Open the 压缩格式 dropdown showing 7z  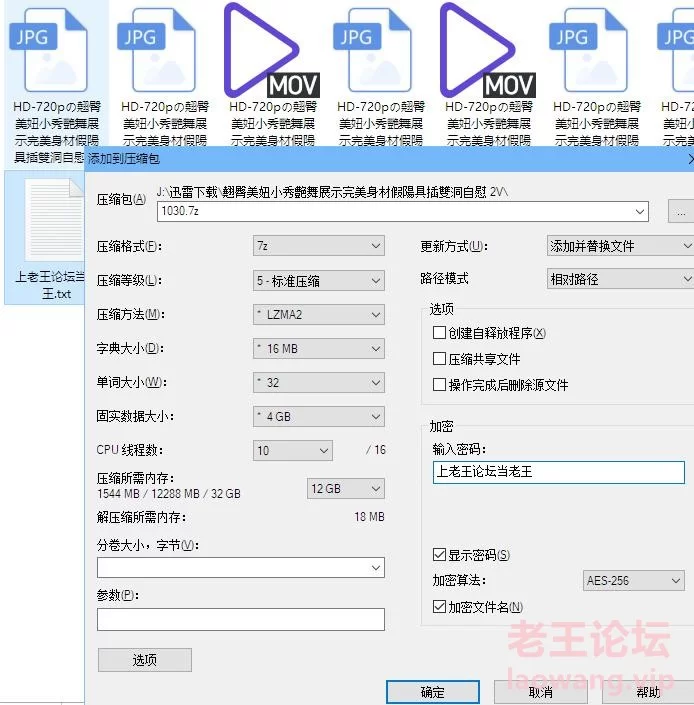click(x=319, y=246)
